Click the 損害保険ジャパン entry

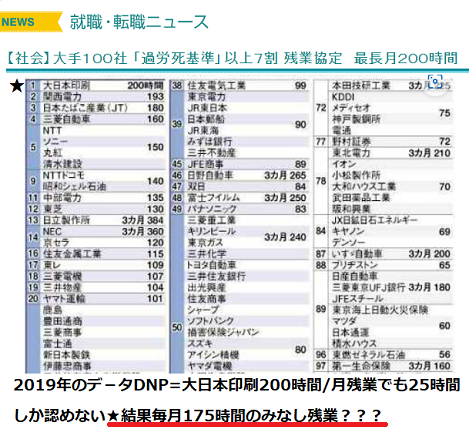[223, 332]
